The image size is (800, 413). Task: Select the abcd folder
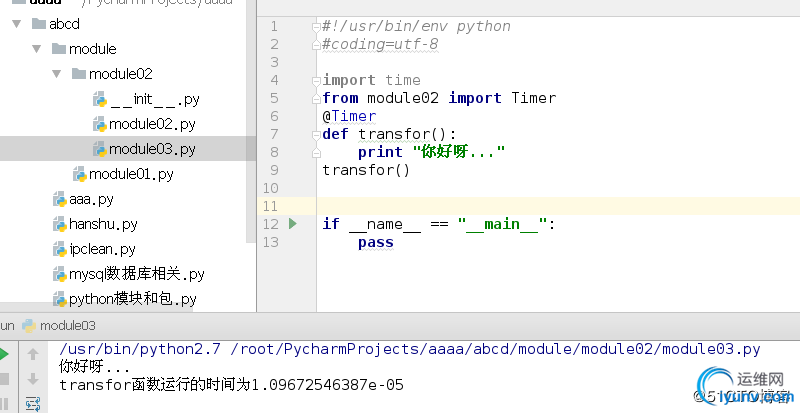coord(56,24)
